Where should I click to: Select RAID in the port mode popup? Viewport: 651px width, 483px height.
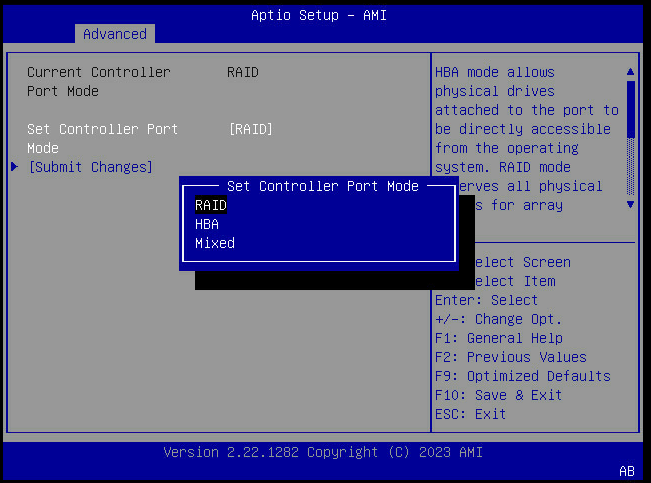[211, 205]
